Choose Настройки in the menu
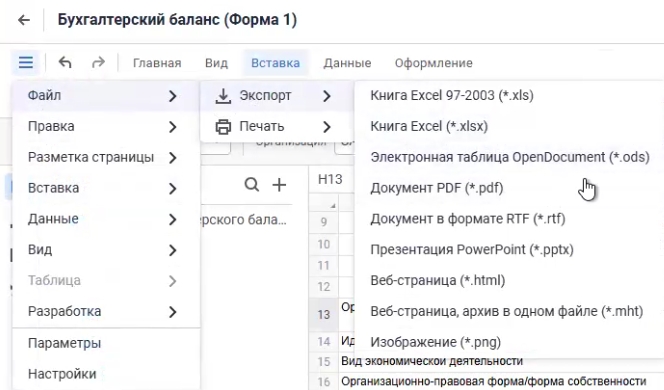The image size is (664, 390). click(106, 374)
